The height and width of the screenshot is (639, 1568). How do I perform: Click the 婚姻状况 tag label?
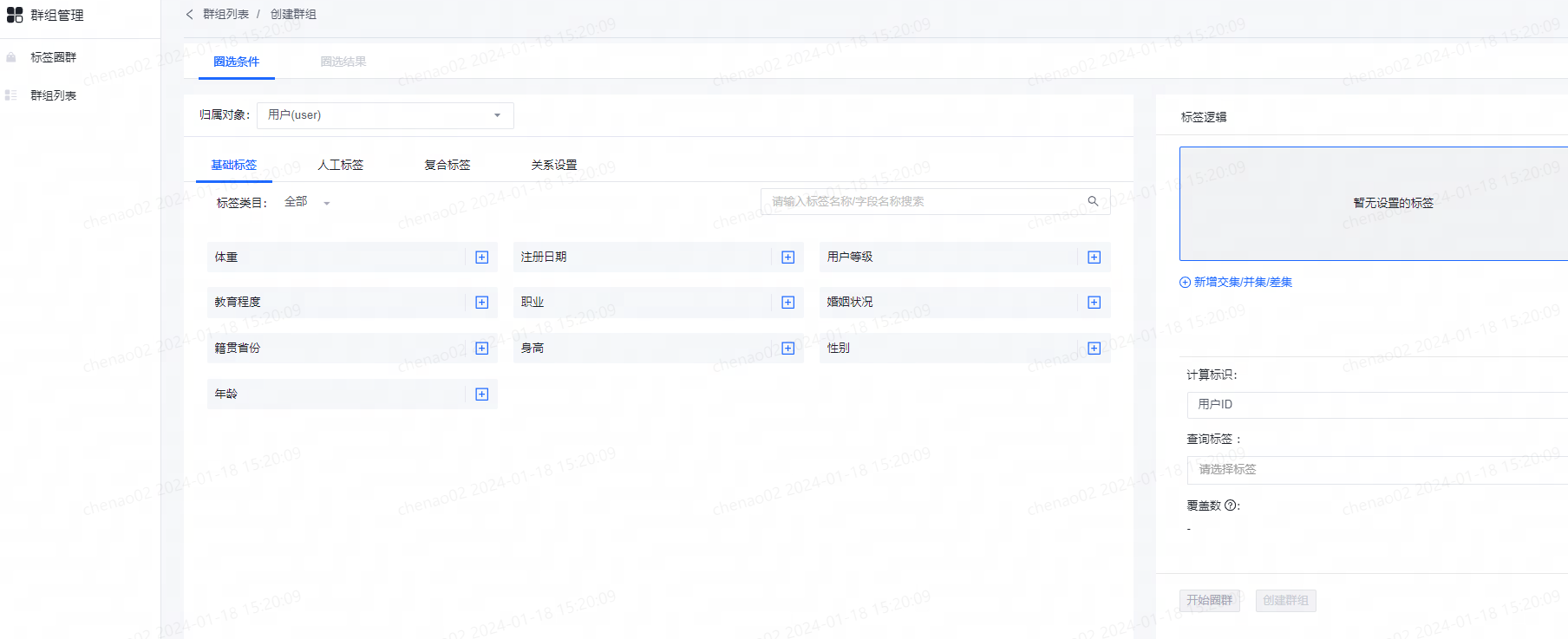coord(850,303)
